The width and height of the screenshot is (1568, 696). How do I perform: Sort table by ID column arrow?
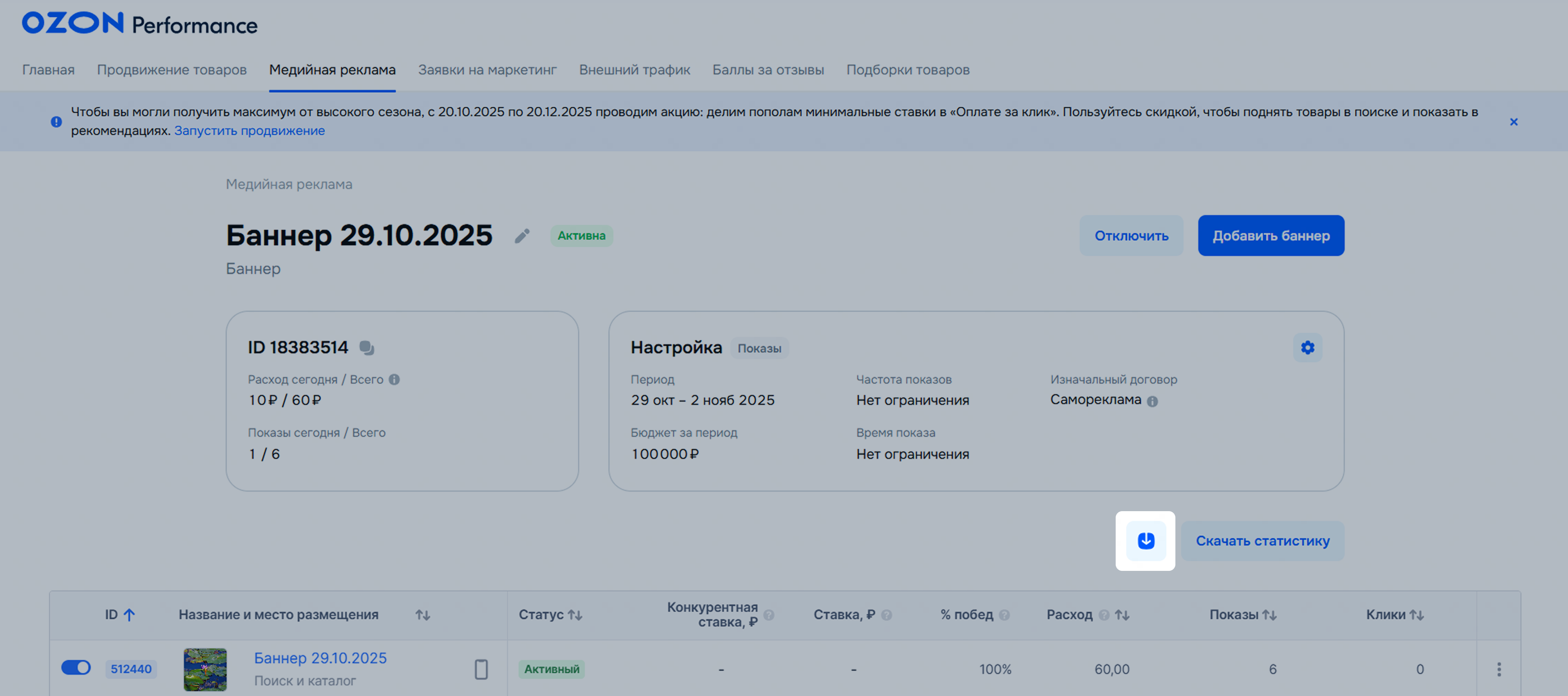[x=129, y=615]
